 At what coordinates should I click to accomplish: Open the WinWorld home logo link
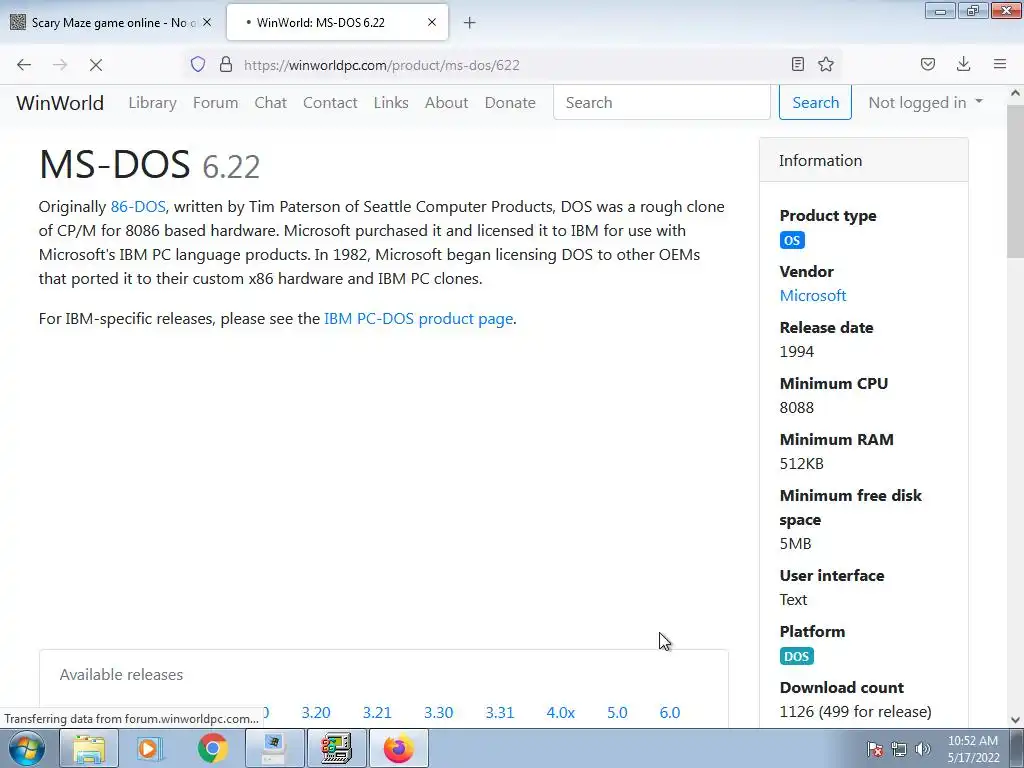point(60,103)
